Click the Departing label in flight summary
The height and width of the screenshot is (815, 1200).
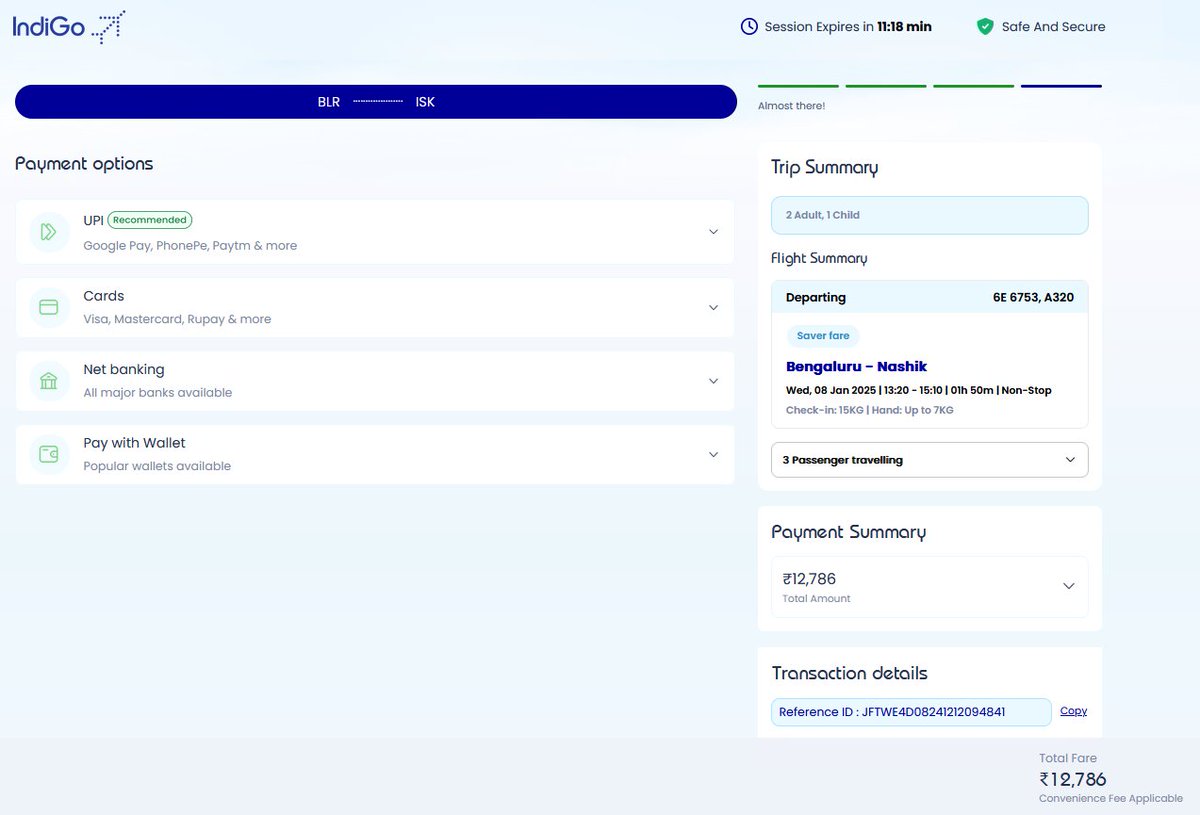tap(816, 297)
